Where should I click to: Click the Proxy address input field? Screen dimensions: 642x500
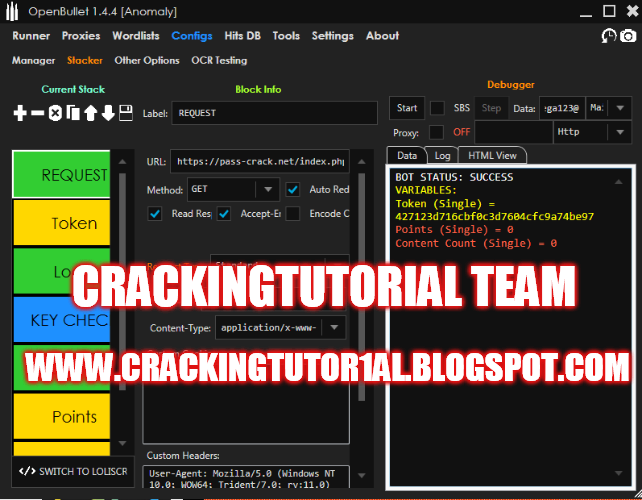pos(513,132)
